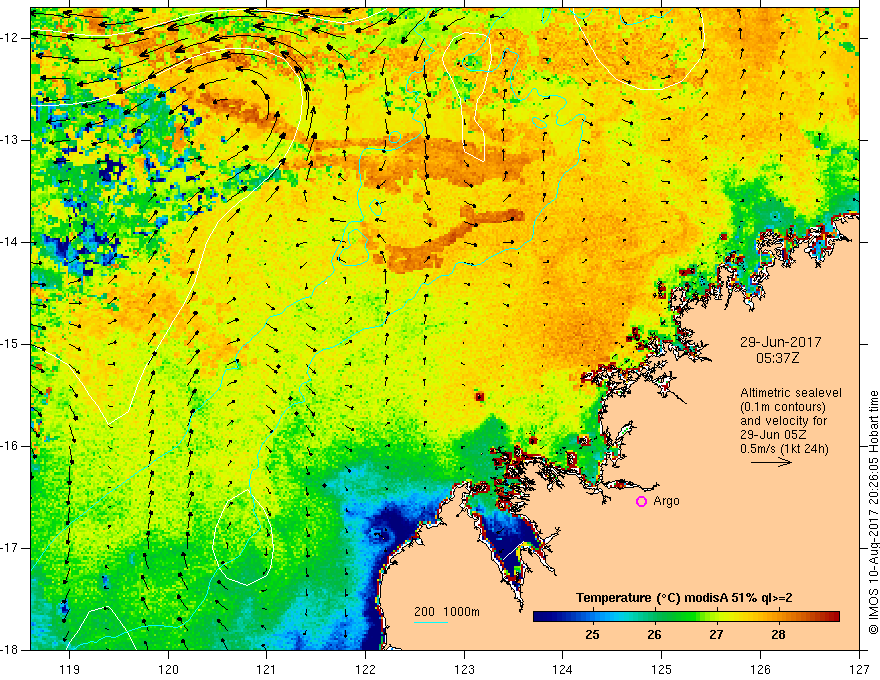Image resolution: width=880 pixels, height=680 pixels.
Task: Click the '200 1000m' bathymetry legend text
Action: click(447, 612)
